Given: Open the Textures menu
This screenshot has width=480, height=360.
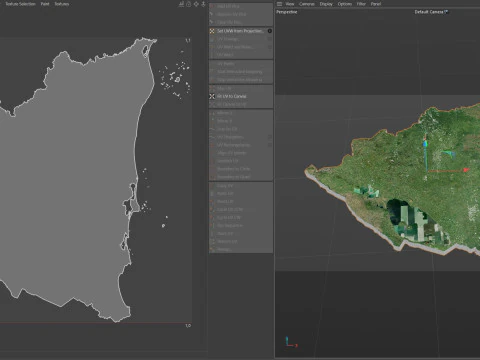Looking at the screenshot, I should pos(62,4).
